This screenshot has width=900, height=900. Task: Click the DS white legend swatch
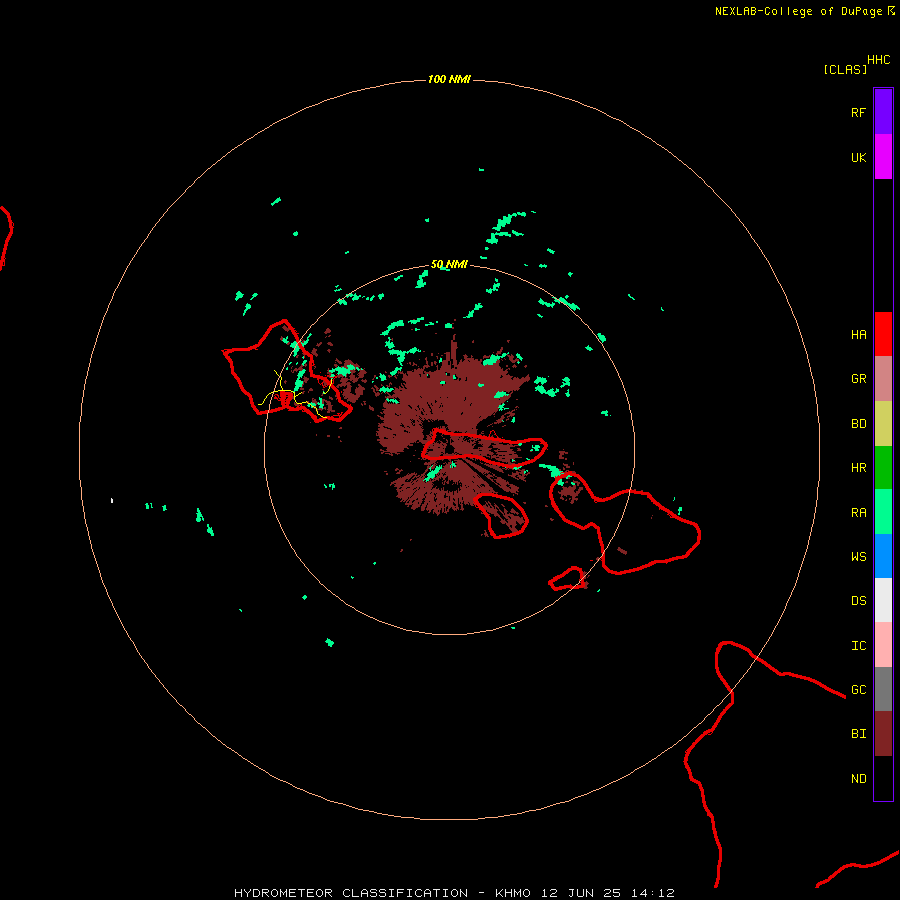(883, 600)
